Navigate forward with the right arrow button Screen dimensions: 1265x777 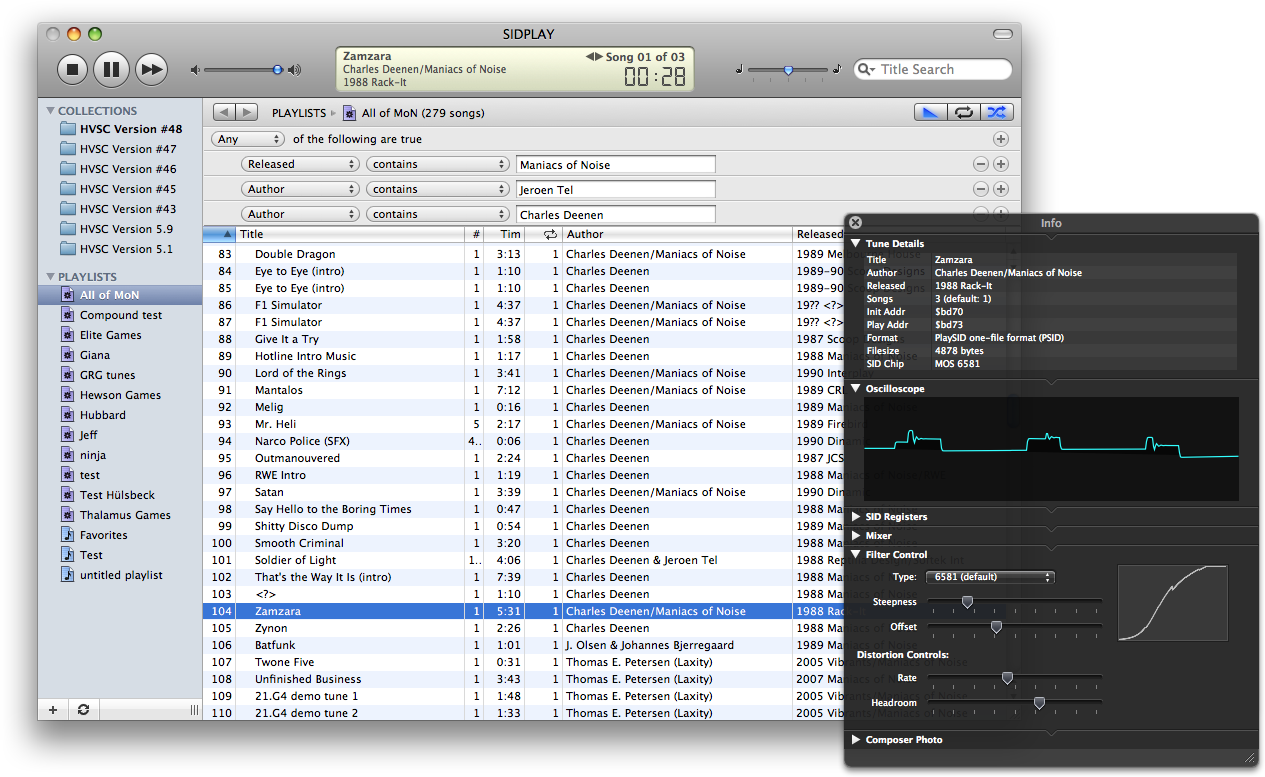(x=247, y=113)
